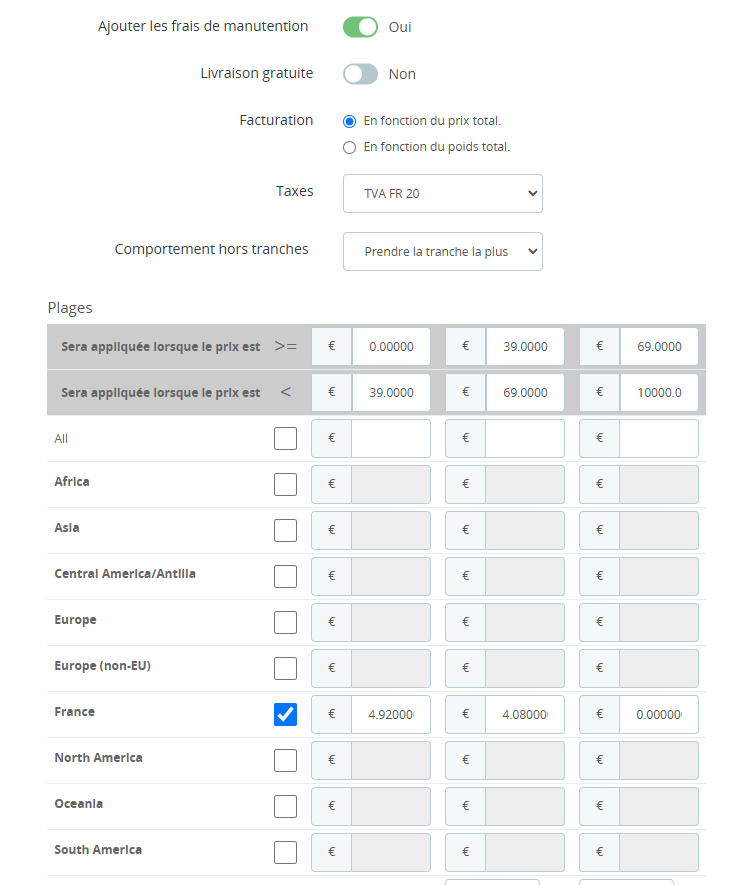Select Central America/Antilla checkbox
The image size is (755, 885).
click(285, 576)
